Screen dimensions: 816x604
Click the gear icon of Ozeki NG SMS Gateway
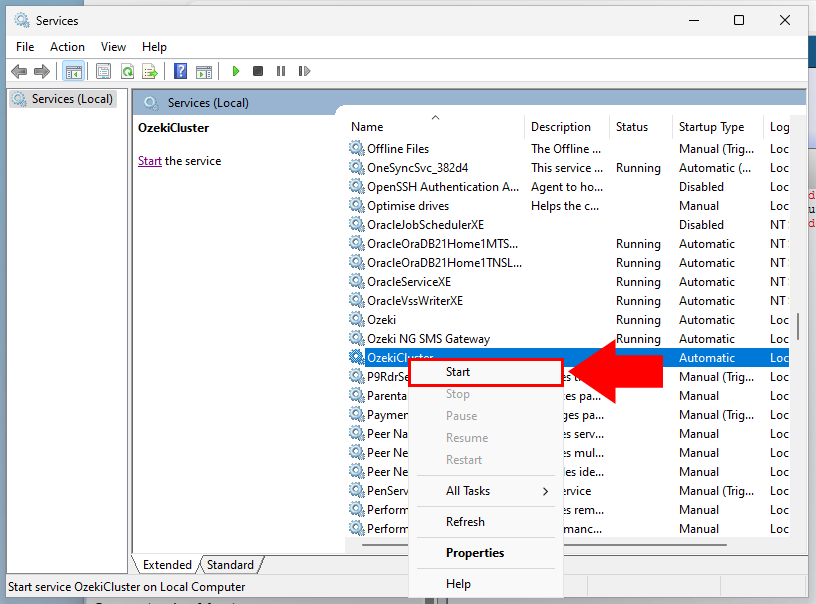pos(356,338)
